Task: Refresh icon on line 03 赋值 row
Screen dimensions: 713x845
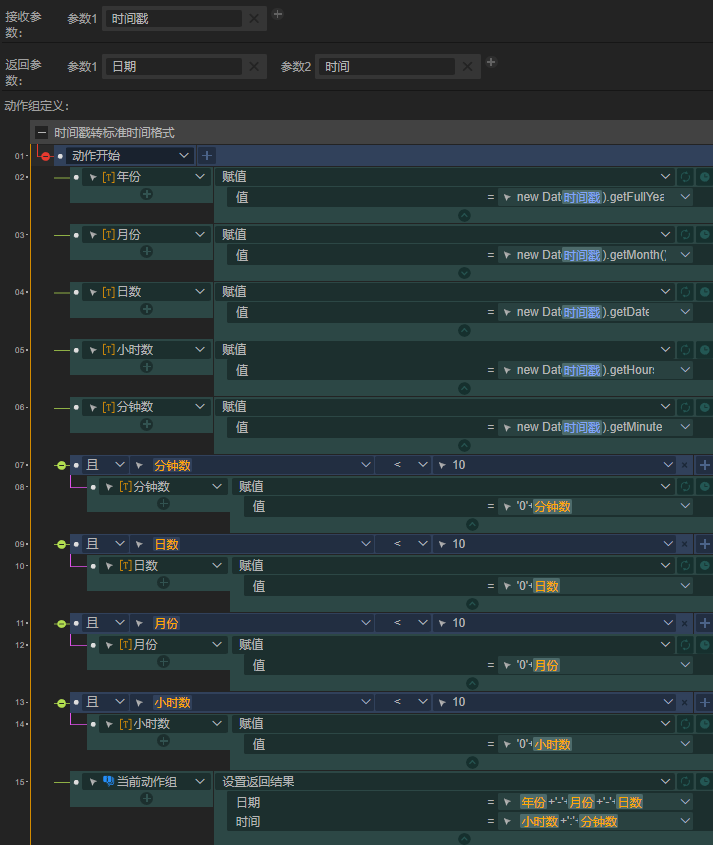Action: [686, 234]
